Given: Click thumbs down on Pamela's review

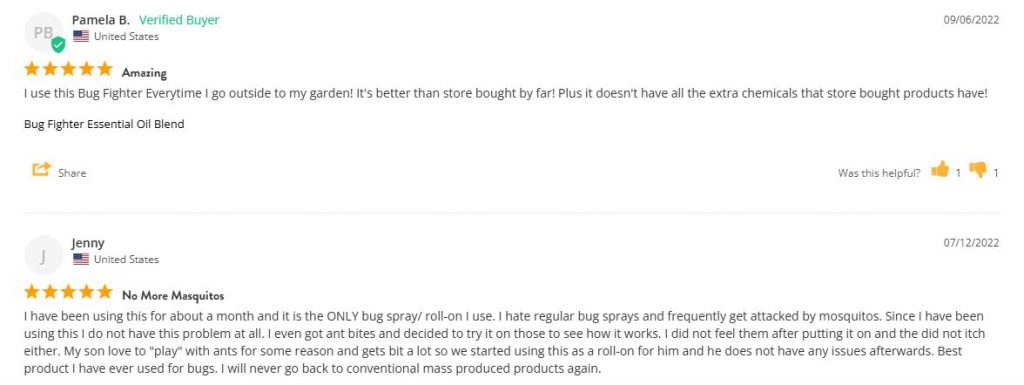Looking at the screenshot, I should pos(978,170).
